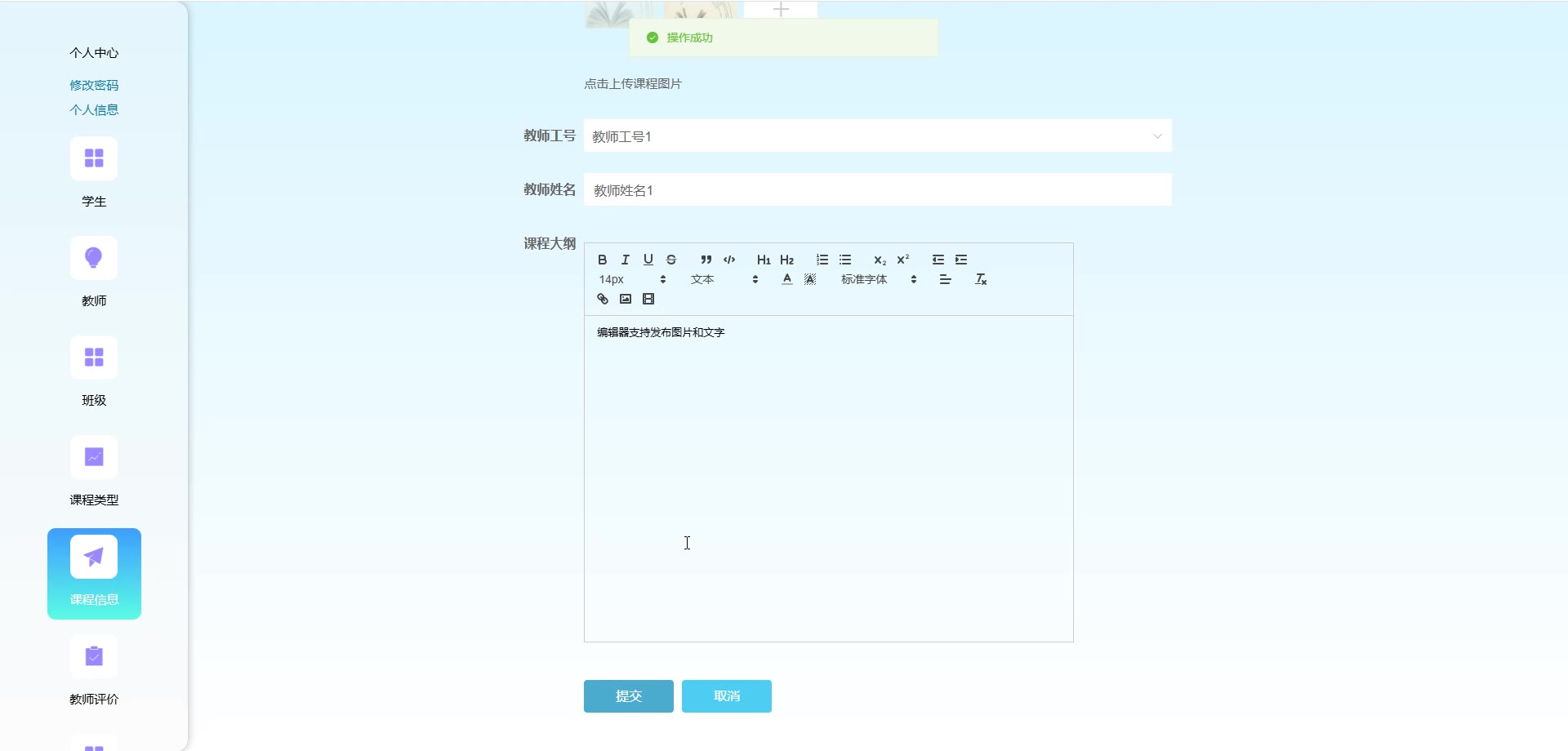The width and height of the screenshot is (1568, 751).
Task: Apply strikethrough formatting
Action: 671,260
